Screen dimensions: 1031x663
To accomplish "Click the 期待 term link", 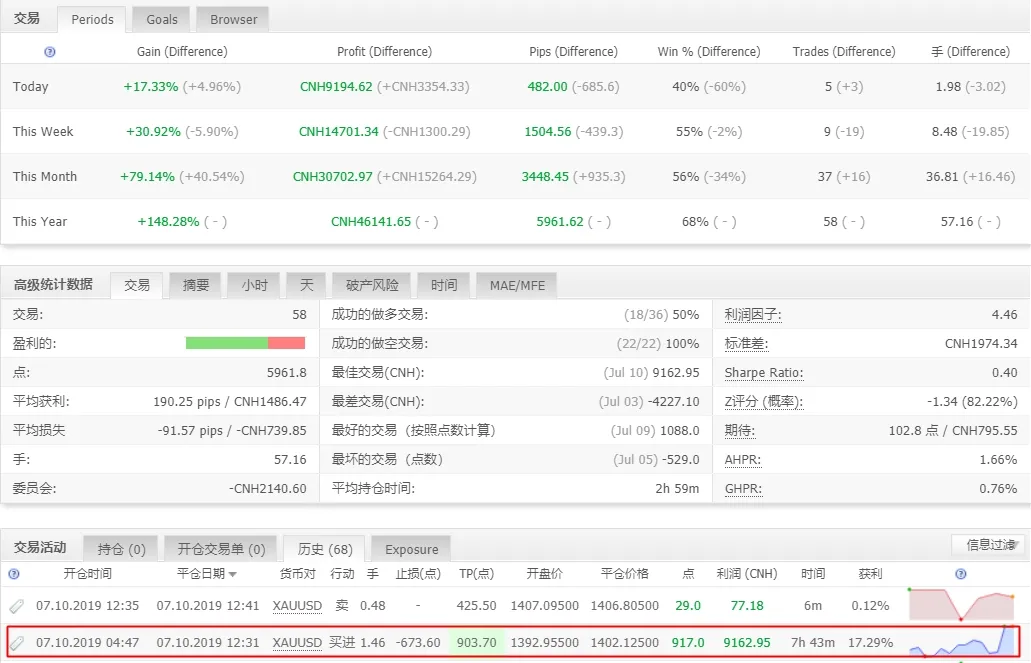I will 740,431.
